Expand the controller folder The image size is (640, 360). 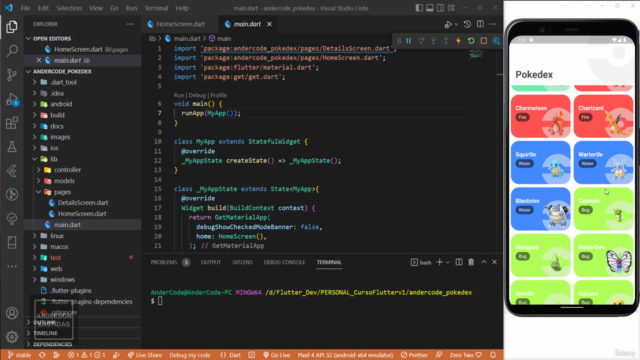pyautogui.click(x=67, y=170)
